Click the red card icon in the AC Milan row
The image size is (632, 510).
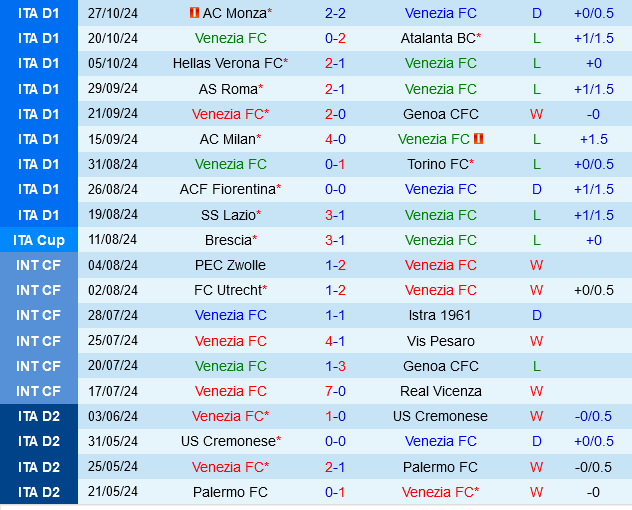479,139
